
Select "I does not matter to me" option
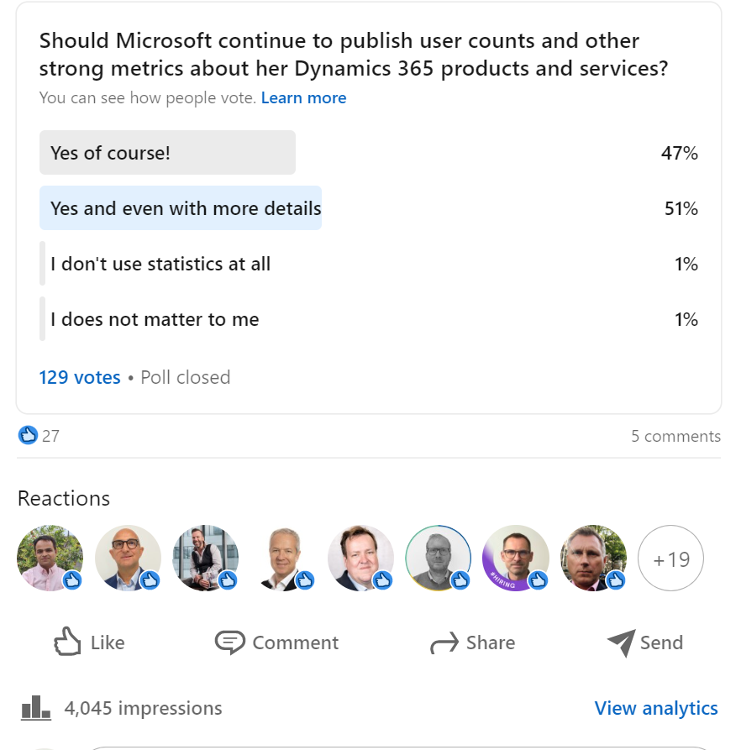click(155, 320)
